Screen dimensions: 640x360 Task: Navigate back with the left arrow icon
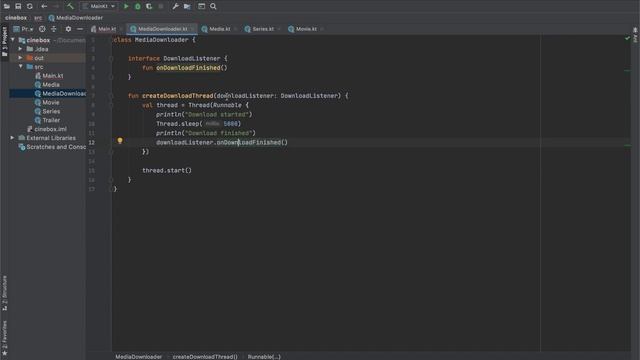pos(44,6)
